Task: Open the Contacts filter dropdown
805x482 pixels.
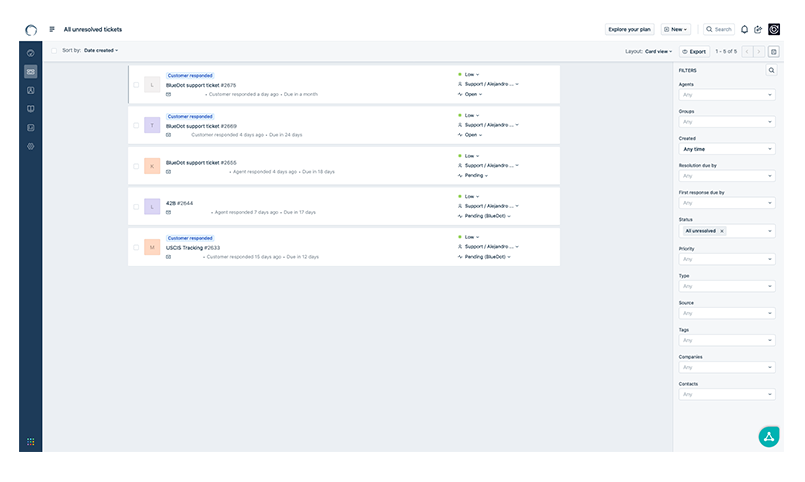Action: point(726,395)
